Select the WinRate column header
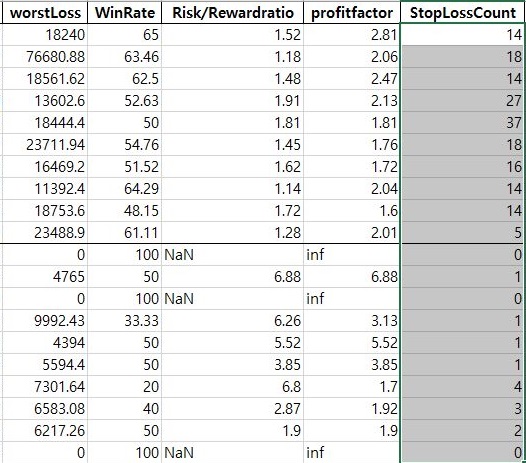Viewport: 526px width, 463px height. [x=124, y=13]
